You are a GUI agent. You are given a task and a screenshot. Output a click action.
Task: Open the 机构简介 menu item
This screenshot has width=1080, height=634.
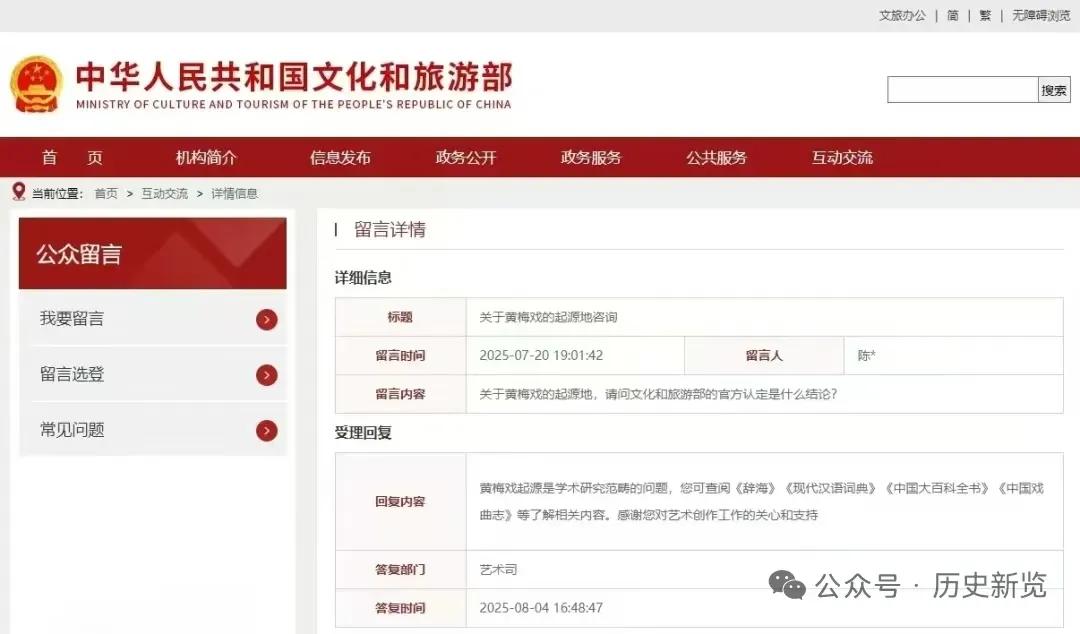(206, 158)
